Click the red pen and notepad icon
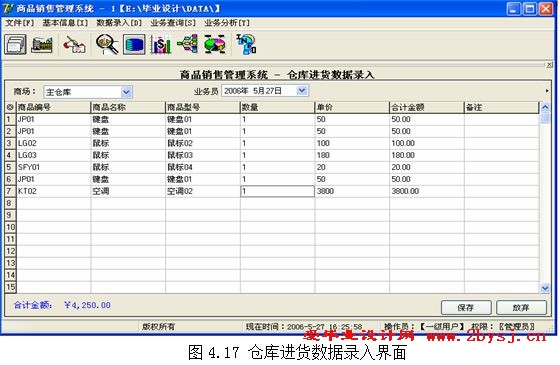Screen dimensions: 560x365 [x=74, y=45]
